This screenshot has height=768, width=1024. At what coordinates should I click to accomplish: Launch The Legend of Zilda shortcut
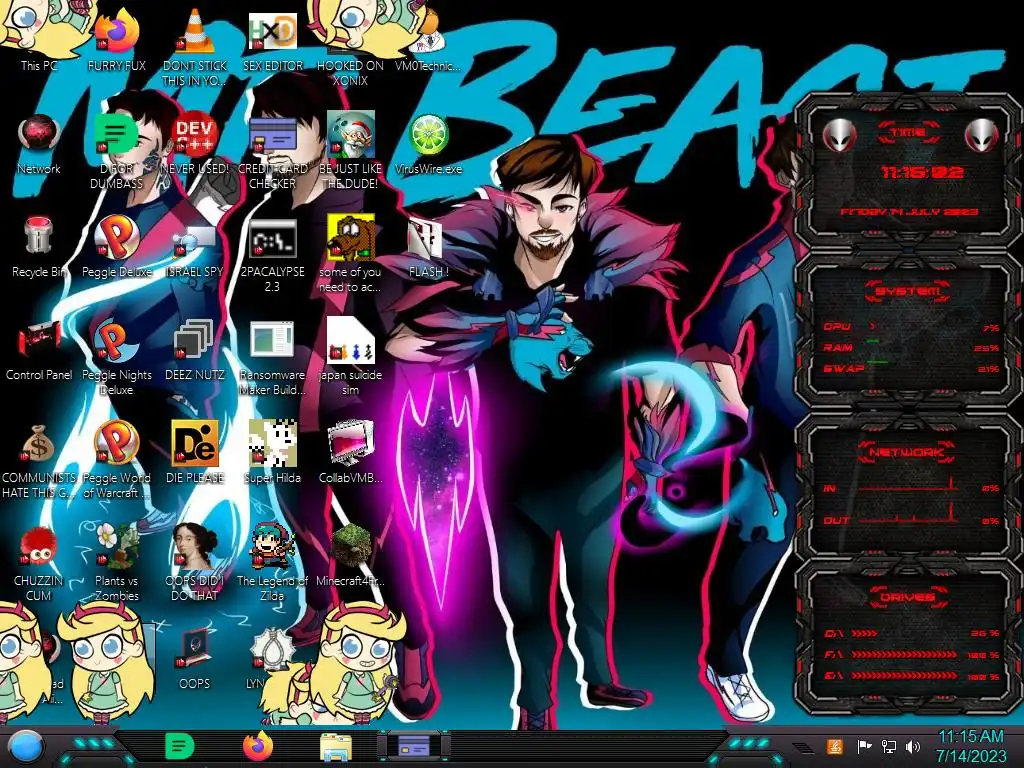[x=272, y=562]
